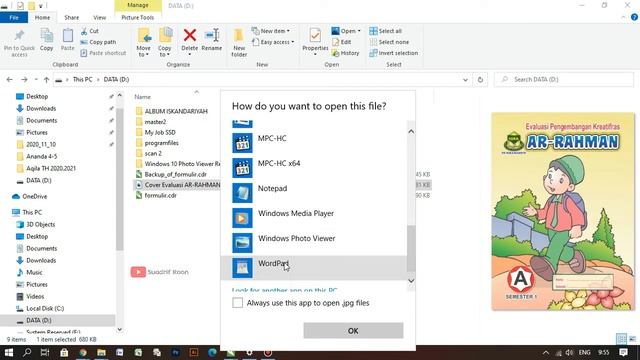Click app list vertical scrollbar thumb
This screenshot has height=360, width=640.
(411, 249)
